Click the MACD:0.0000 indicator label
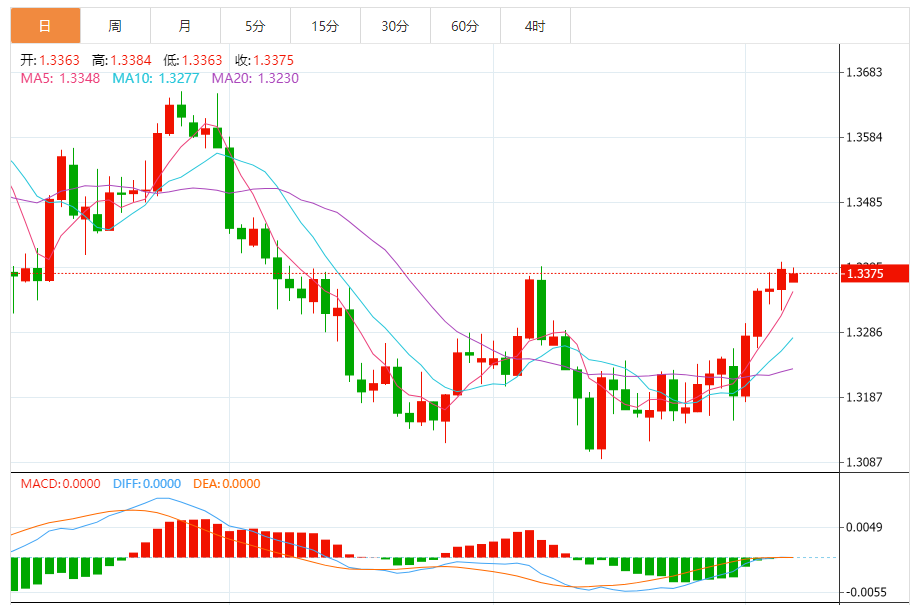 (x=60, y=484)
